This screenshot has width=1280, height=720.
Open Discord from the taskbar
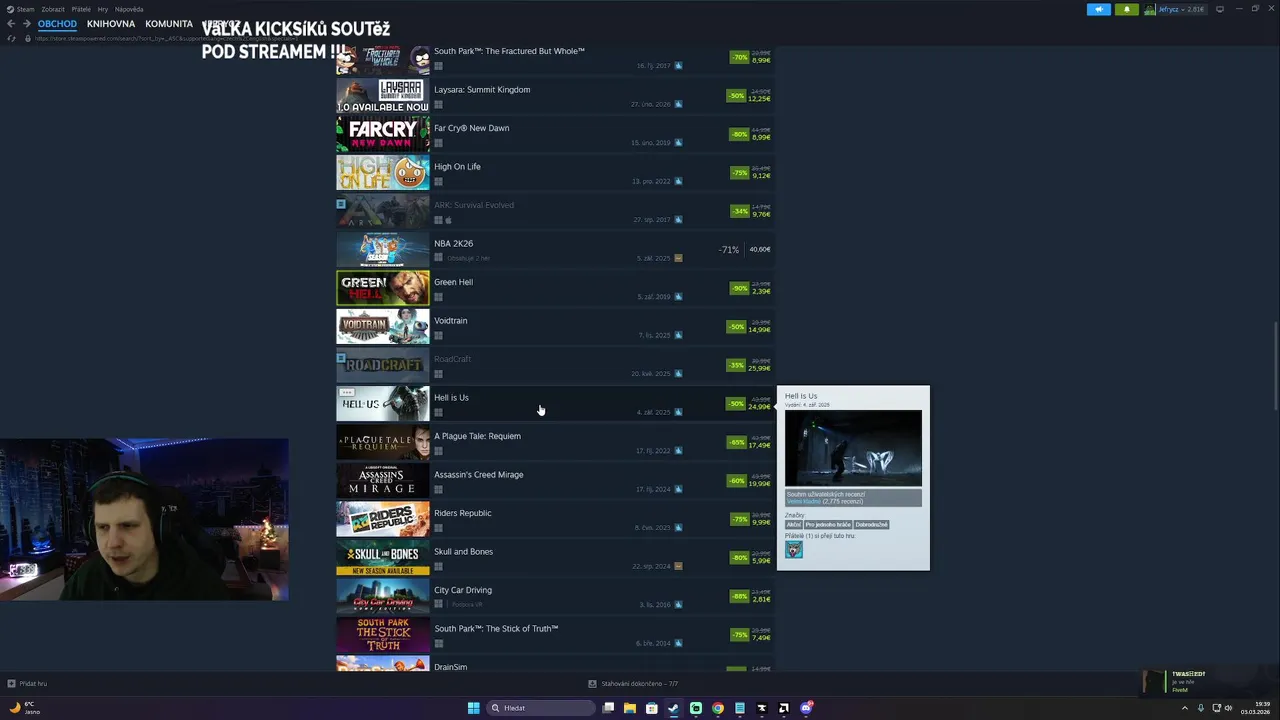coord(806,708)
